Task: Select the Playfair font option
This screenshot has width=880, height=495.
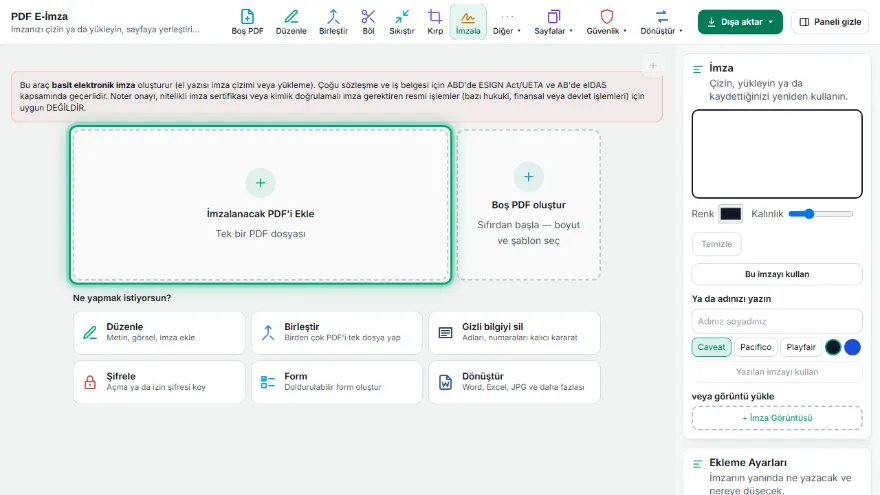Action: coord(801,347)
